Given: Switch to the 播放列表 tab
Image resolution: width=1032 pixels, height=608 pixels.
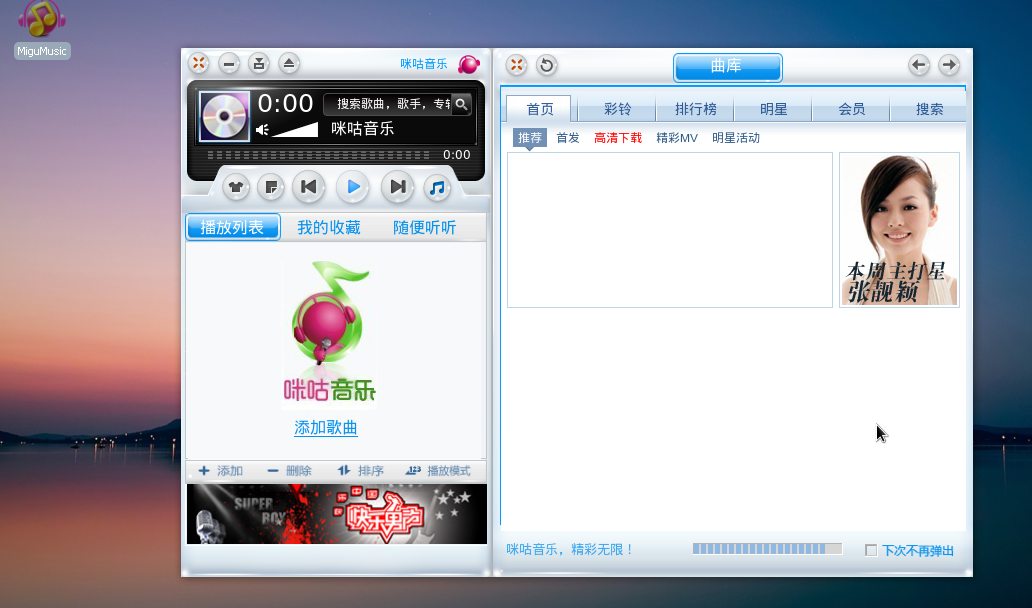Looking at the screenshot, I should [x=232, y=227].
